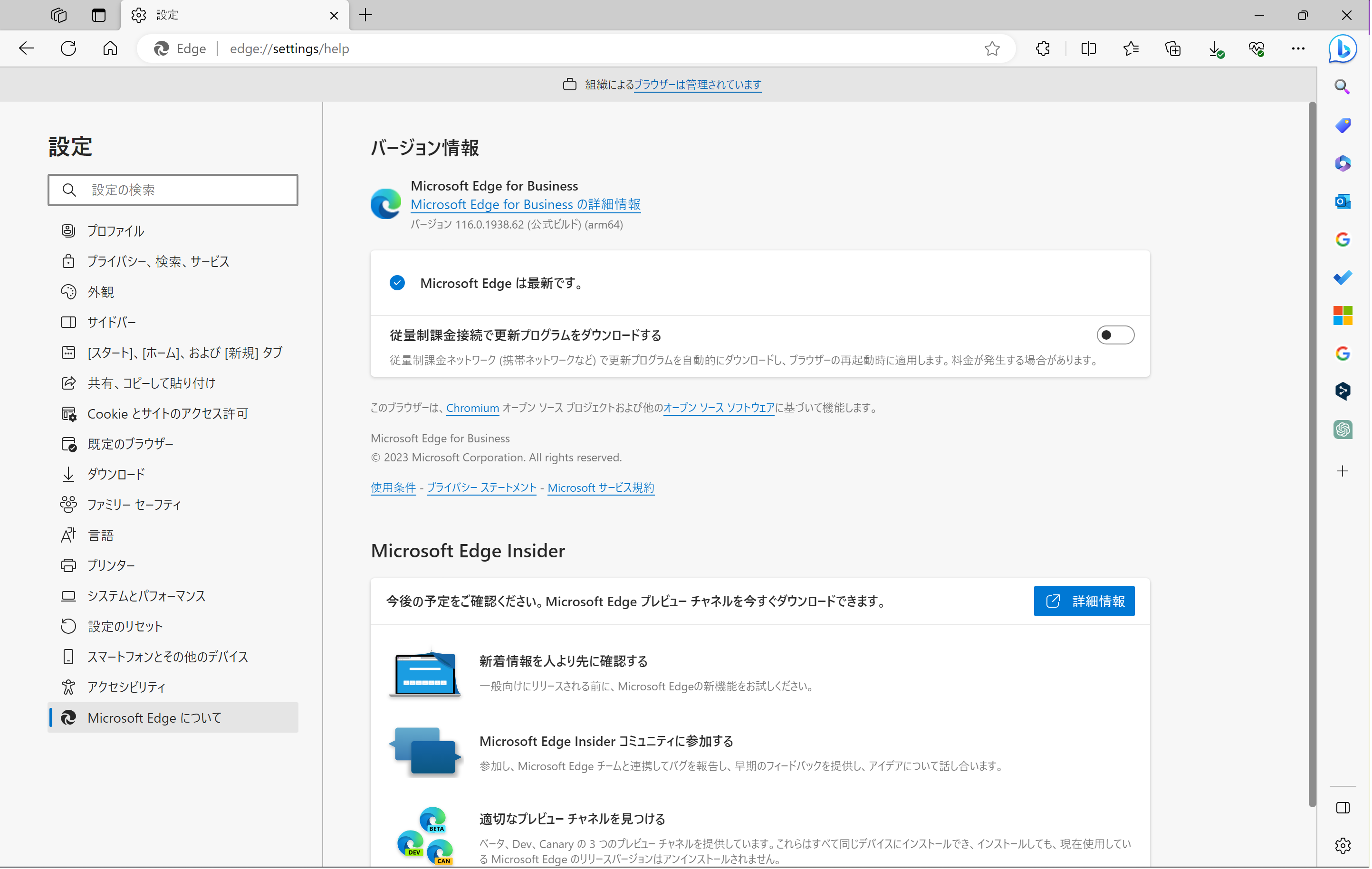
Task: Open Outlook in the sidebar
Action: [1343, 201]
